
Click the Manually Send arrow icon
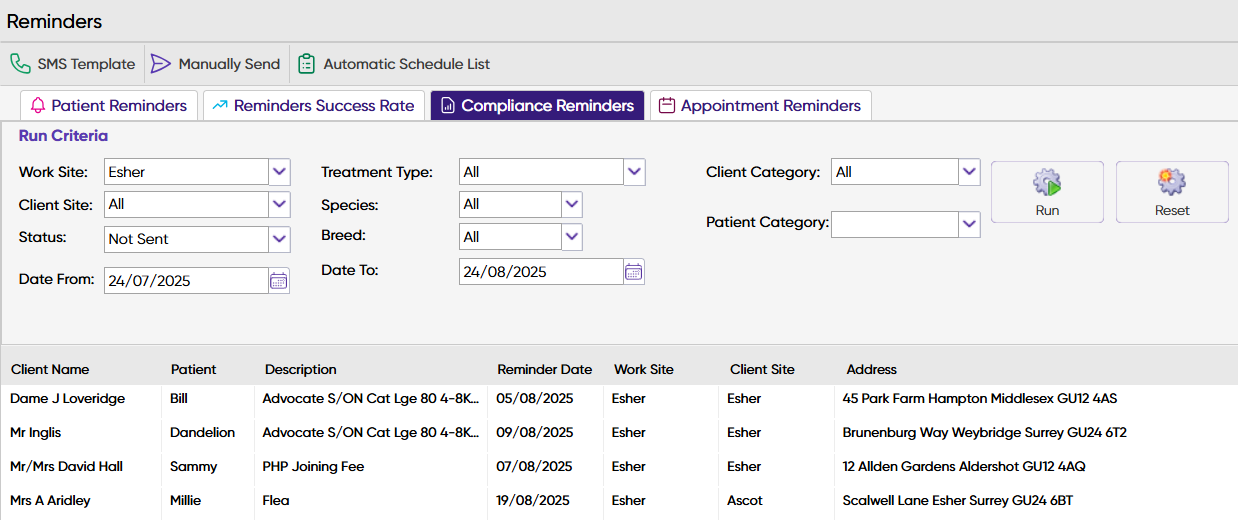tap(161, 64)
